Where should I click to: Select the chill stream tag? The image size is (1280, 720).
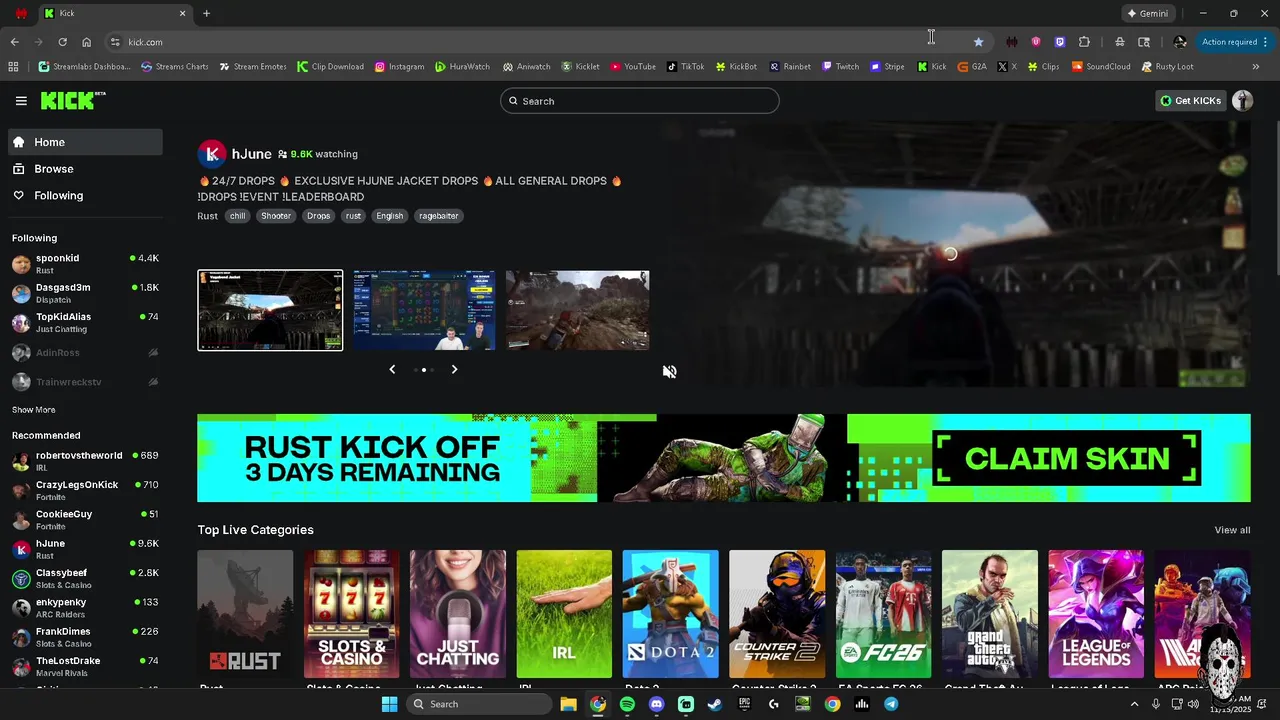coord(237,216)
